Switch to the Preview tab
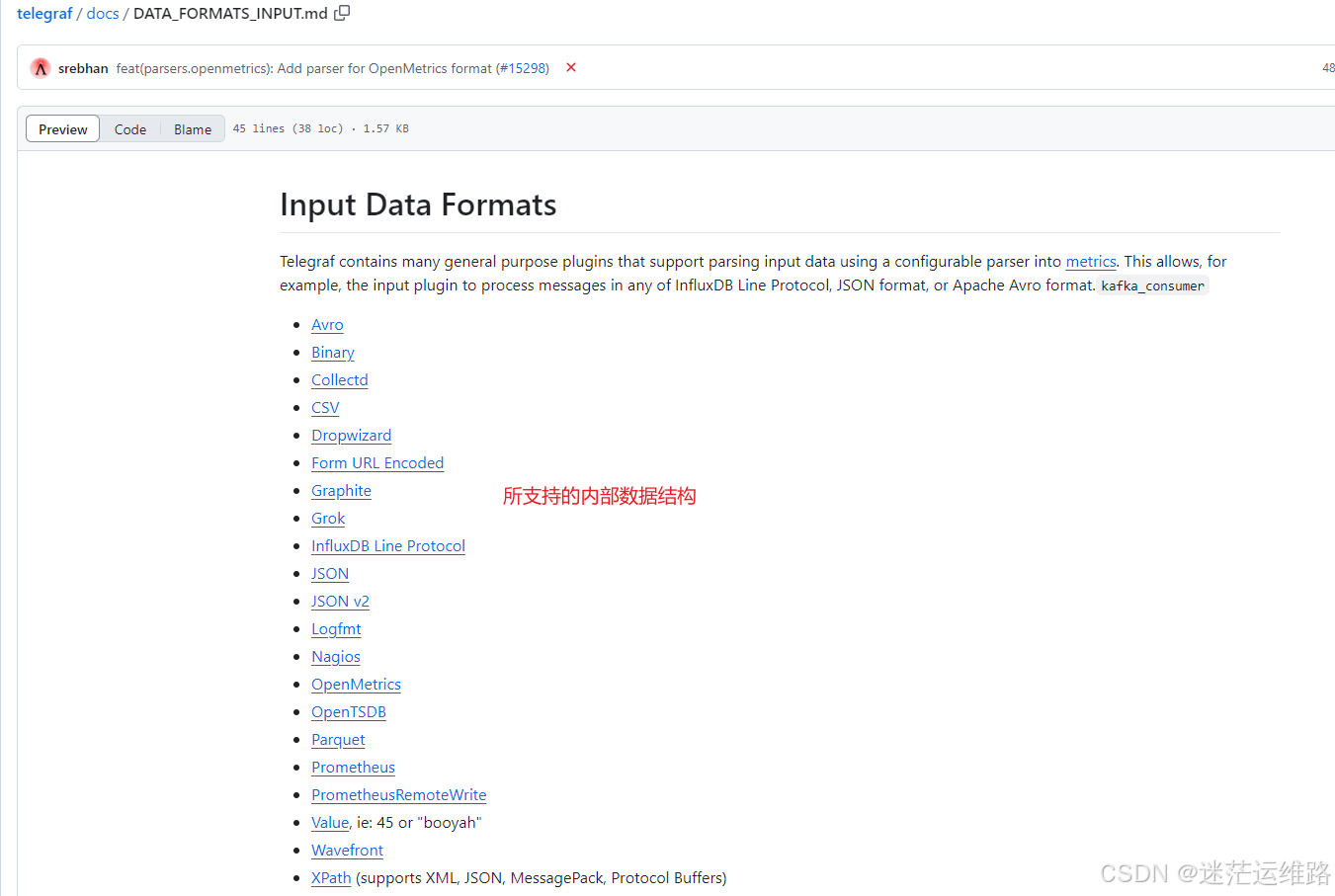Screen dimensions: 1335x896 point(63,129)
